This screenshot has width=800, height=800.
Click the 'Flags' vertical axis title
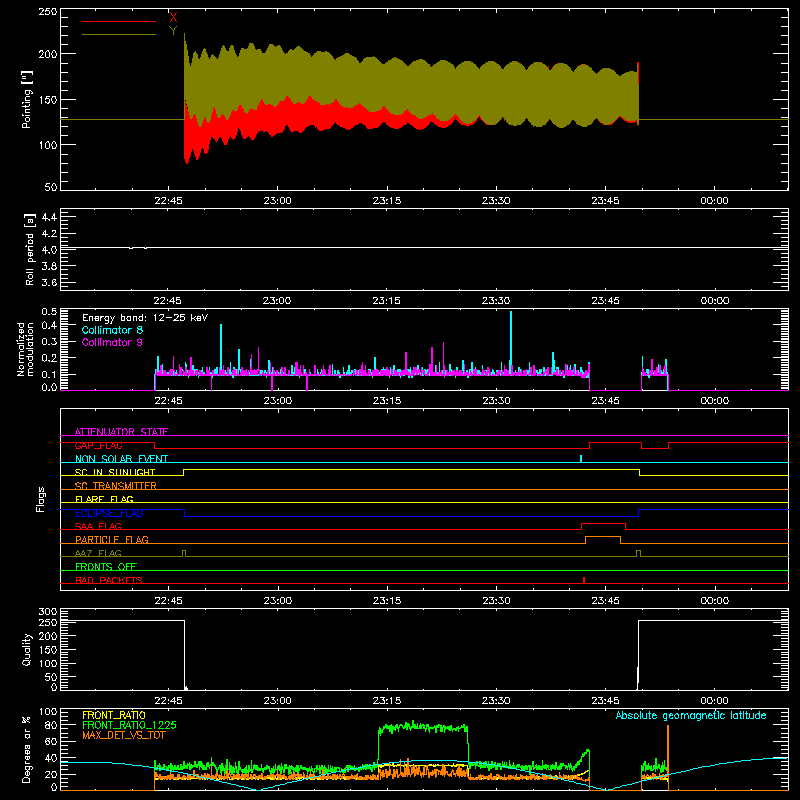tap(41, 499)
